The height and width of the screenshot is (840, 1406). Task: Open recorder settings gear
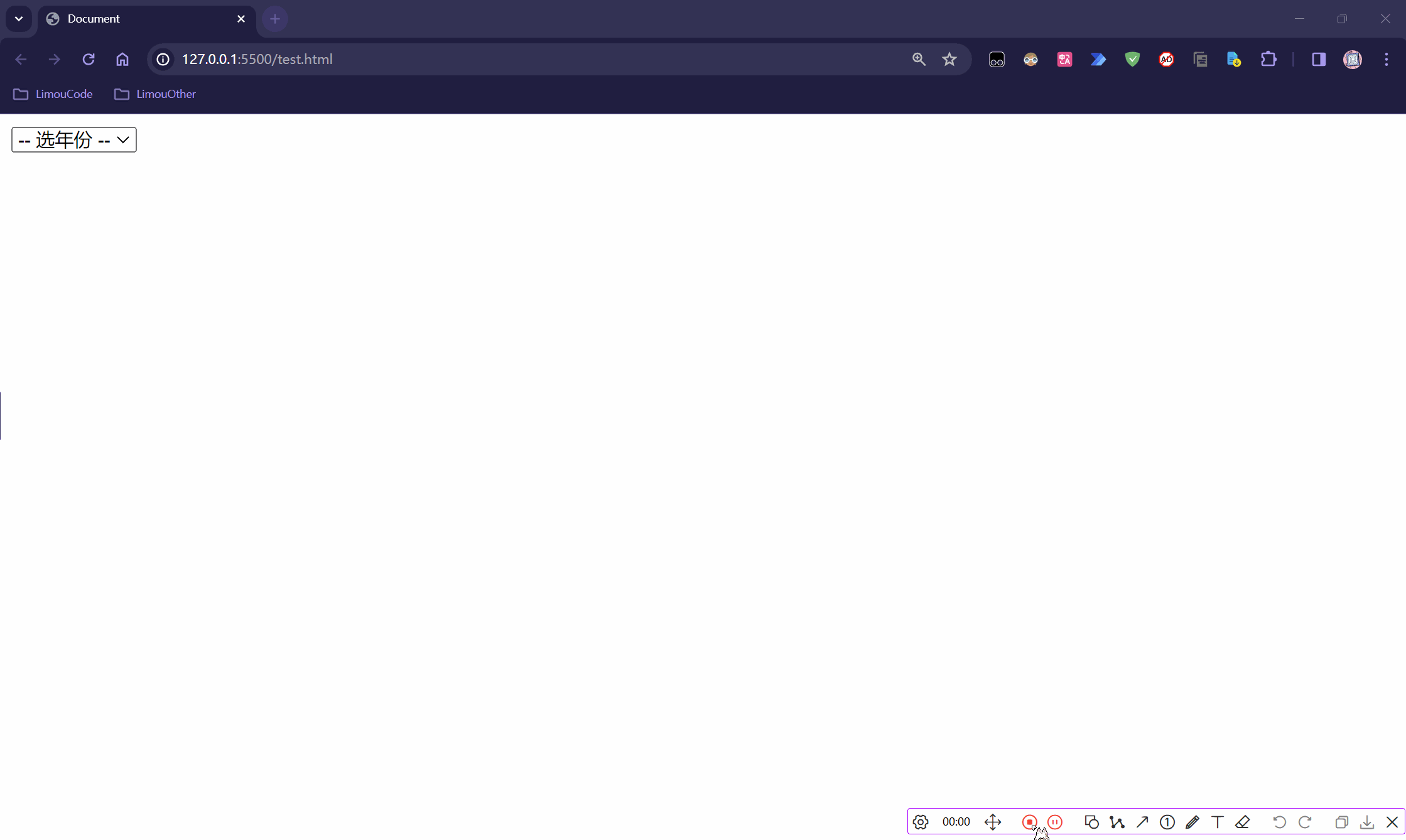[x=921, y=822]
